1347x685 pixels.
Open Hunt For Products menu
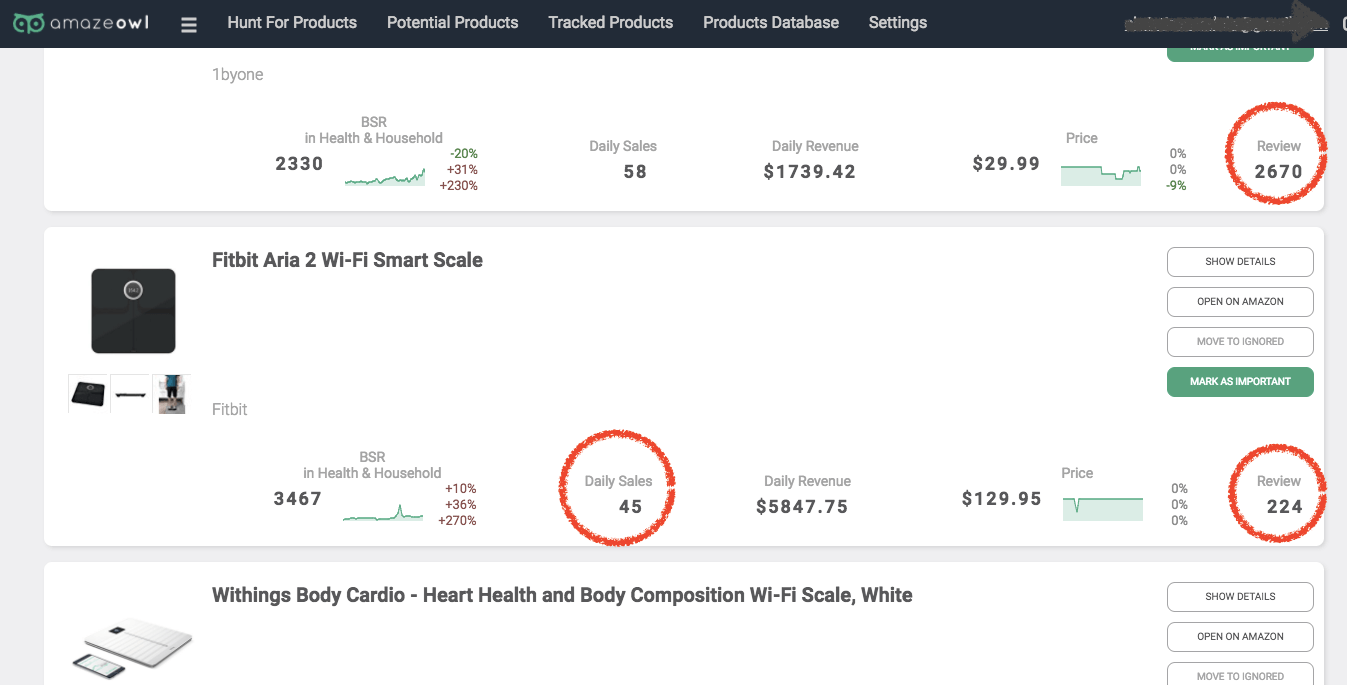pos(292,22)
